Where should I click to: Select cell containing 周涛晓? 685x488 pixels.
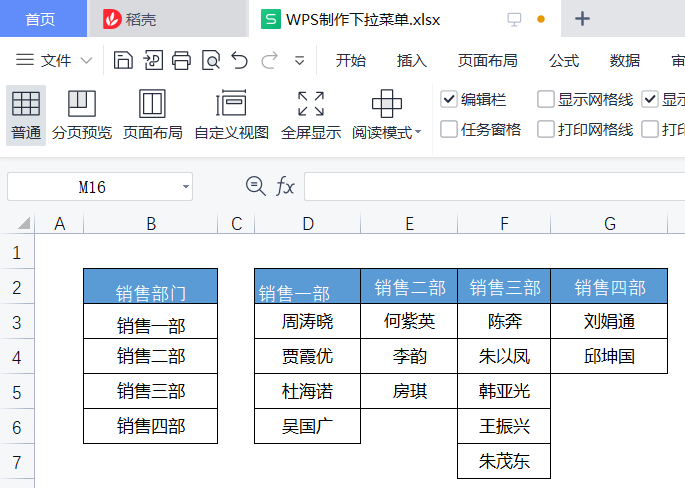point(308,321)
